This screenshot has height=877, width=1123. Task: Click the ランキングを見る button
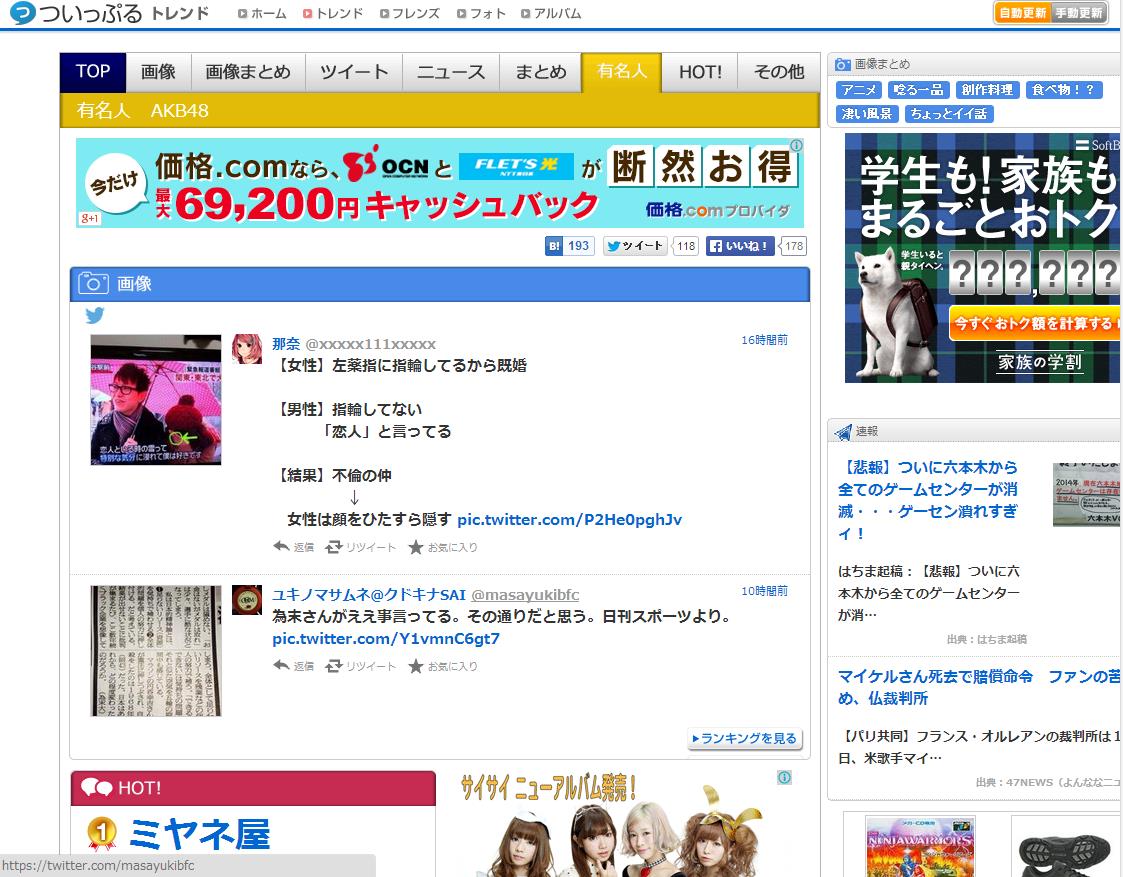744,738
